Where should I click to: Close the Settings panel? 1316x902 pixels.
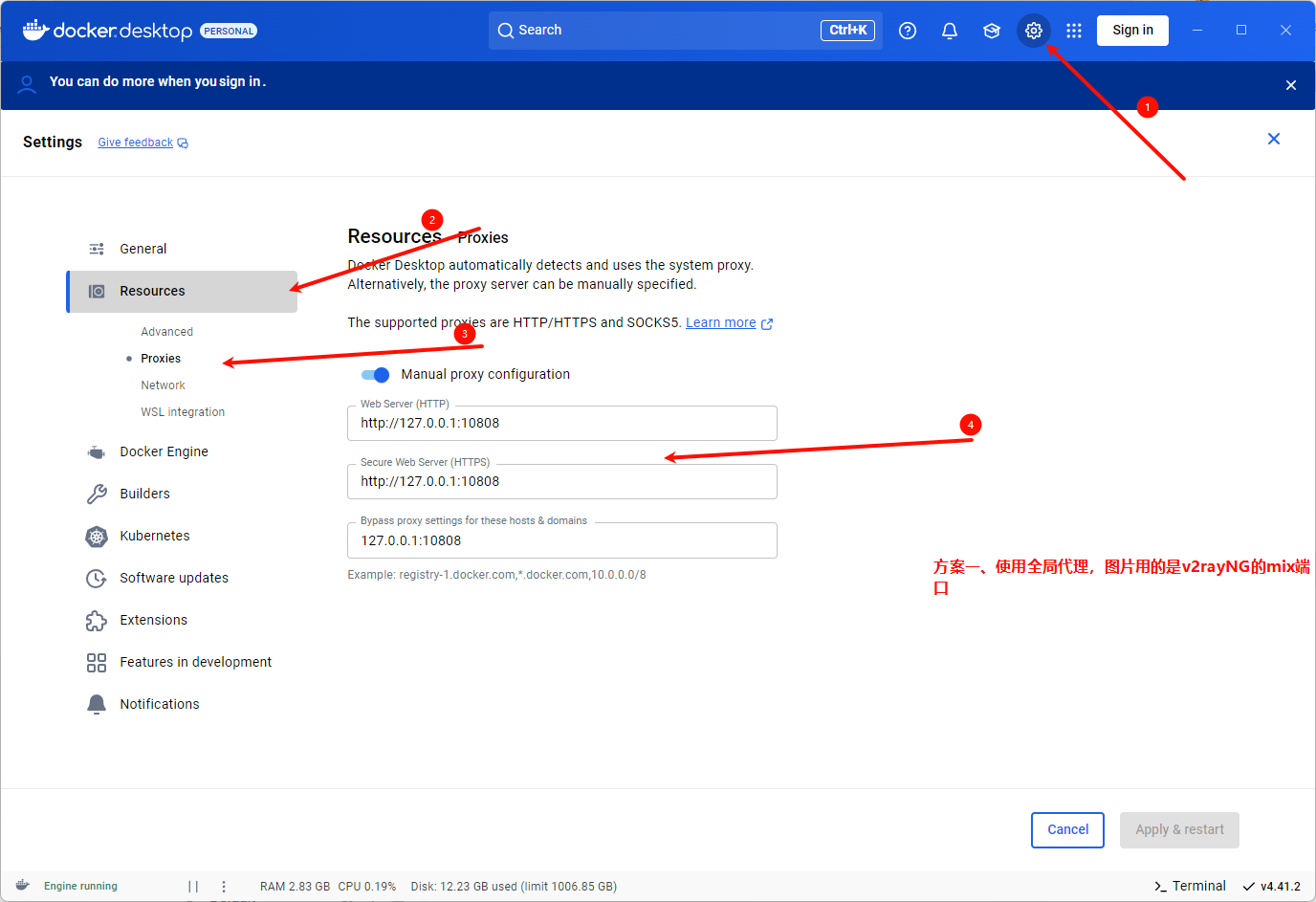tap(1274, 139)
